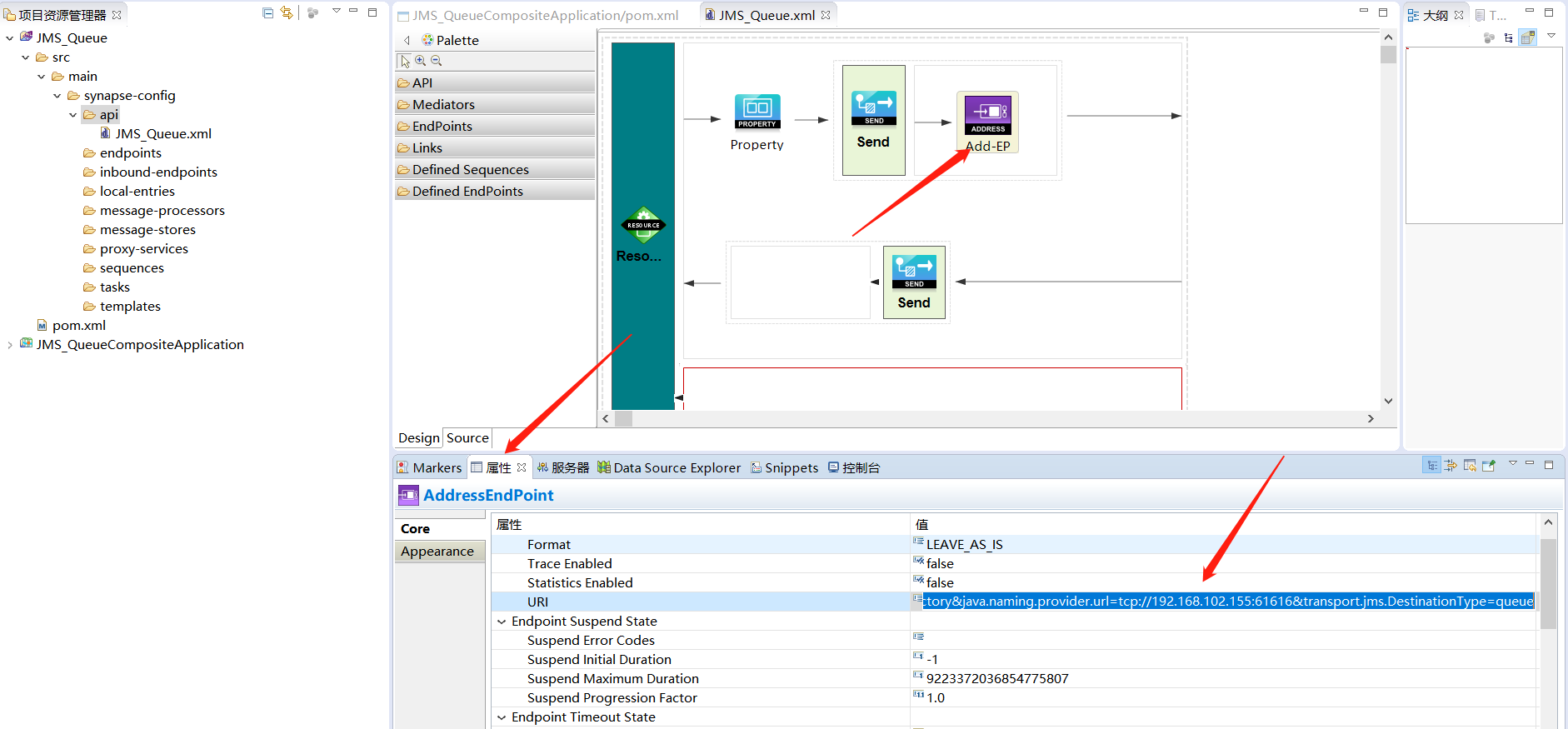Collapse the api folder
The height and width of the screenshot is (729, 1568).
click(73, 114)
